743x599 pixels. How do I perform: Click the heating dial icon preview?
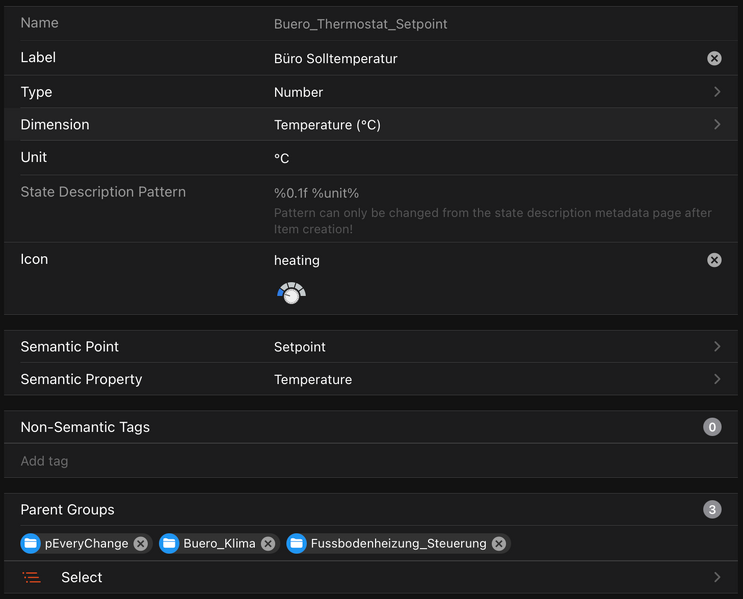(x=291, y=293)
